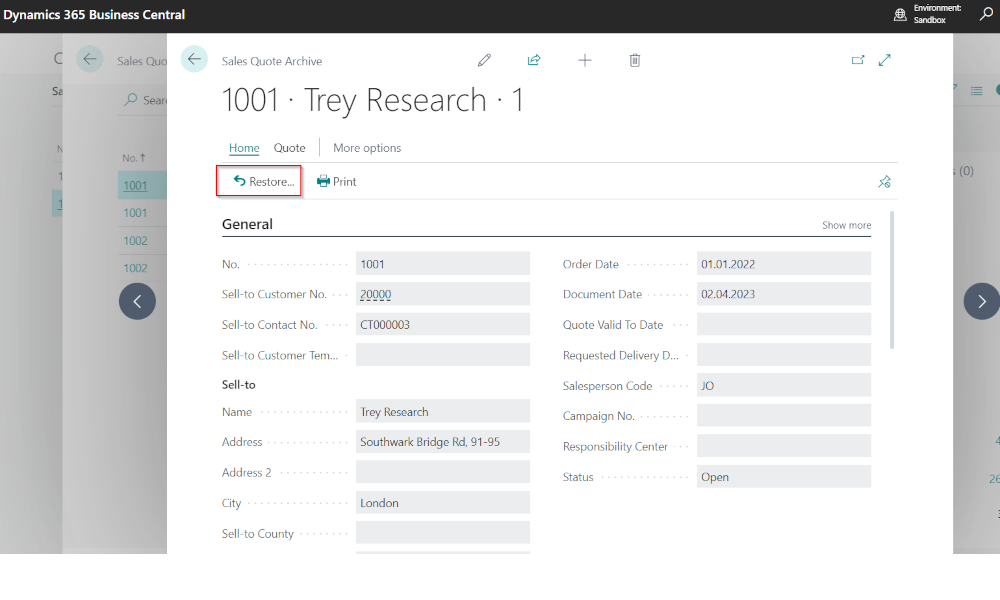Click Order Date field 01.01.2022
This screenshot has height=600, width=1000.
click(x=784, y=263)
